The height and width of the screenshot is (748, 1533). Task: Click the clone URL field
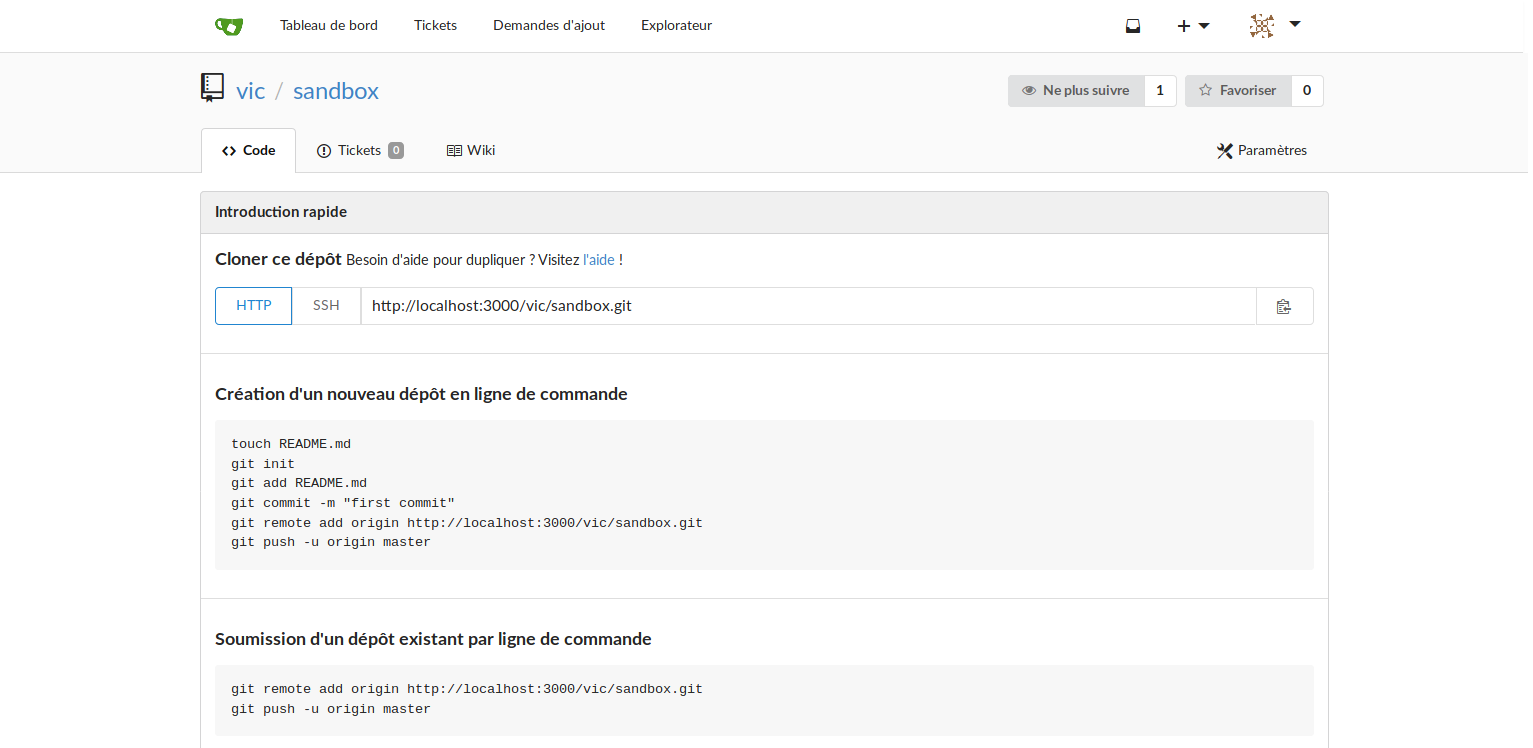coord(808,306)
